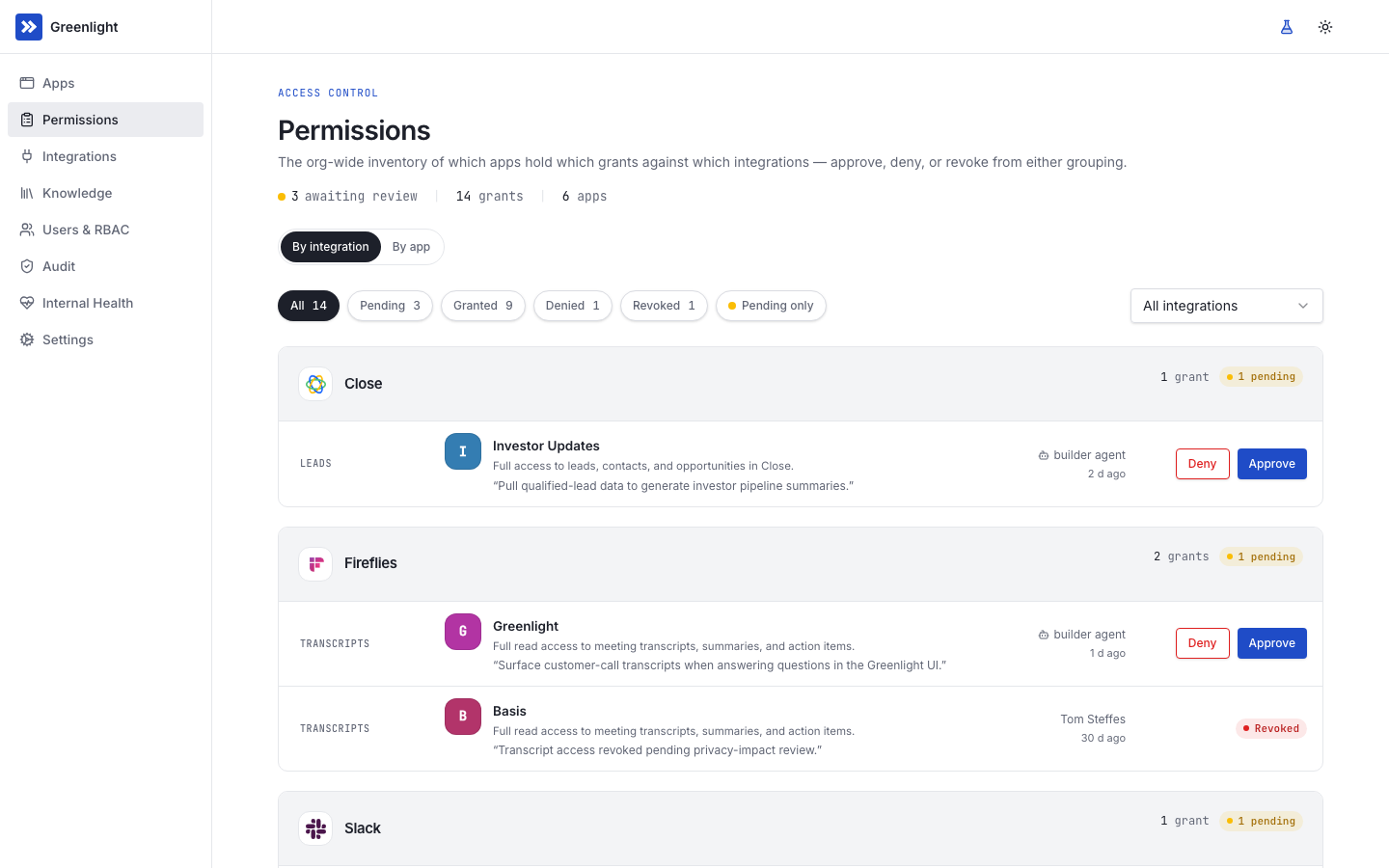Click the Internal Health heartbeat icon
Viewport: 1389px width, 868px height.
coord(27,303)
